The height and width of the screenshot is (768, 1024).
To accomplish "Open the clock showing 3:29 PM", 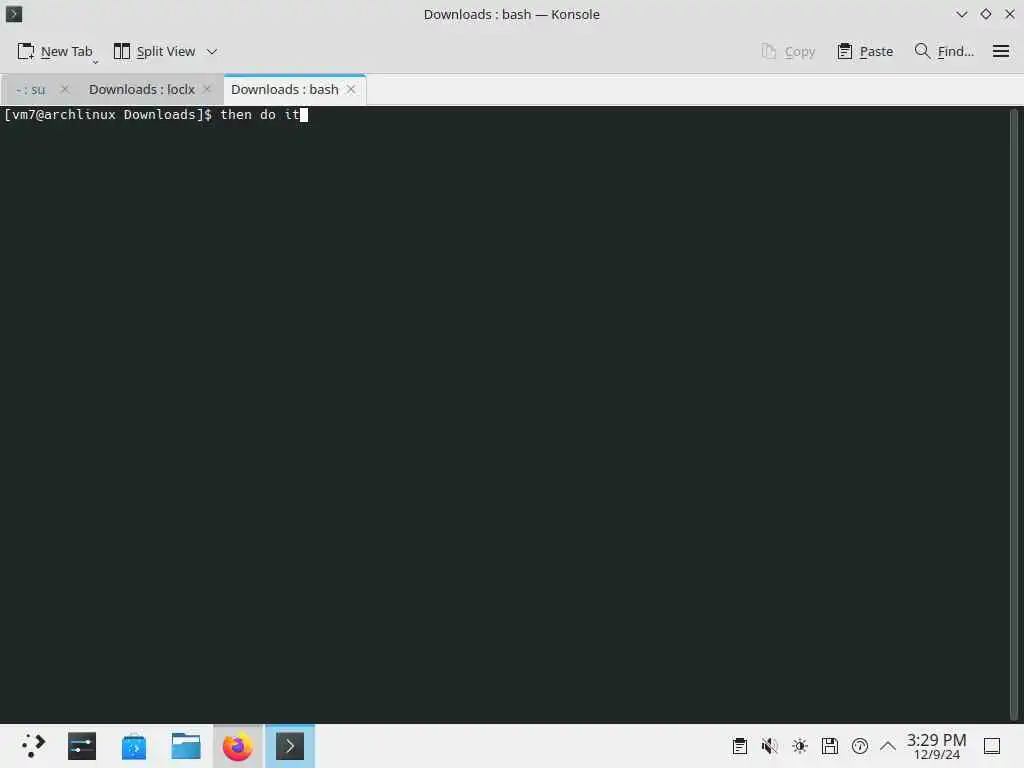I will click(x=936, y=746).
